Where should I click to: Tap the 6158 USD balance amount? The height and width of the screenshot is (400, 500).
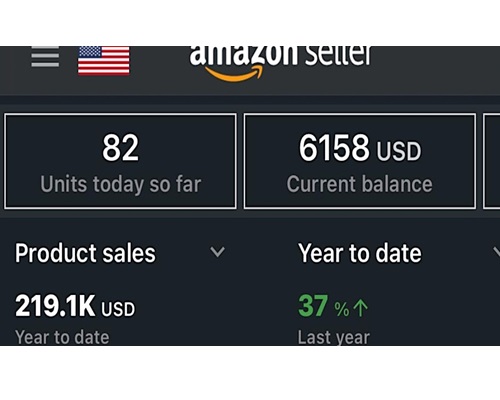pos(360,148)
